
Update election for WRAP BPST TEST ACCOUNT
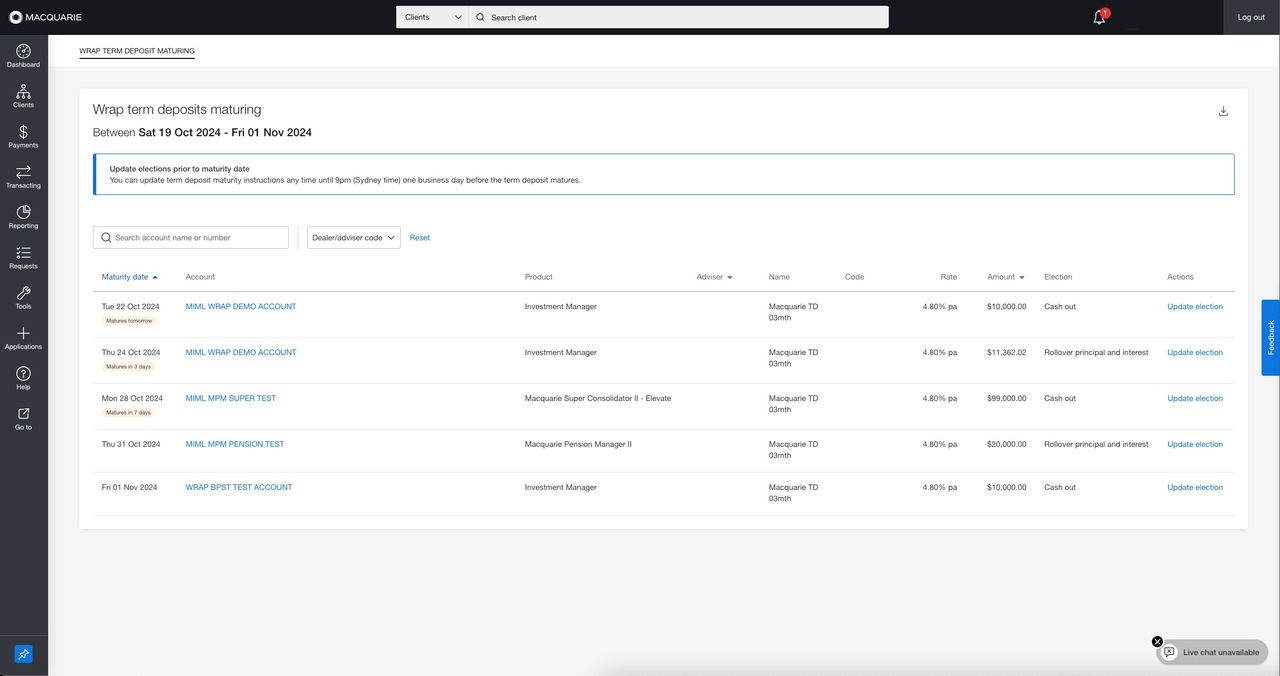point(1195,488)
